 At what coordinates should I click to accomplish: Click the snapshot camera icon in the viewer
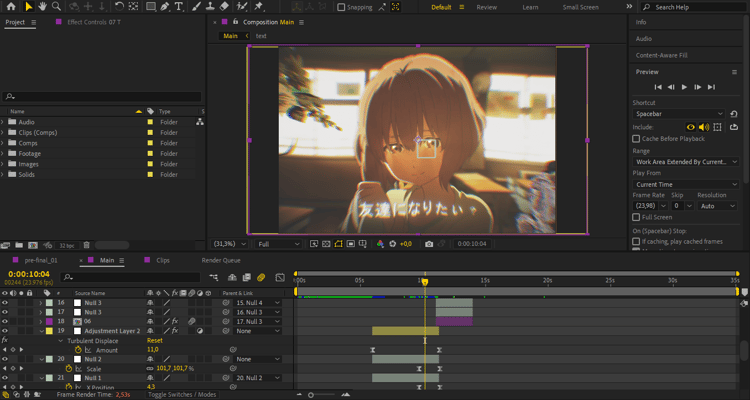tap(429, 244)
